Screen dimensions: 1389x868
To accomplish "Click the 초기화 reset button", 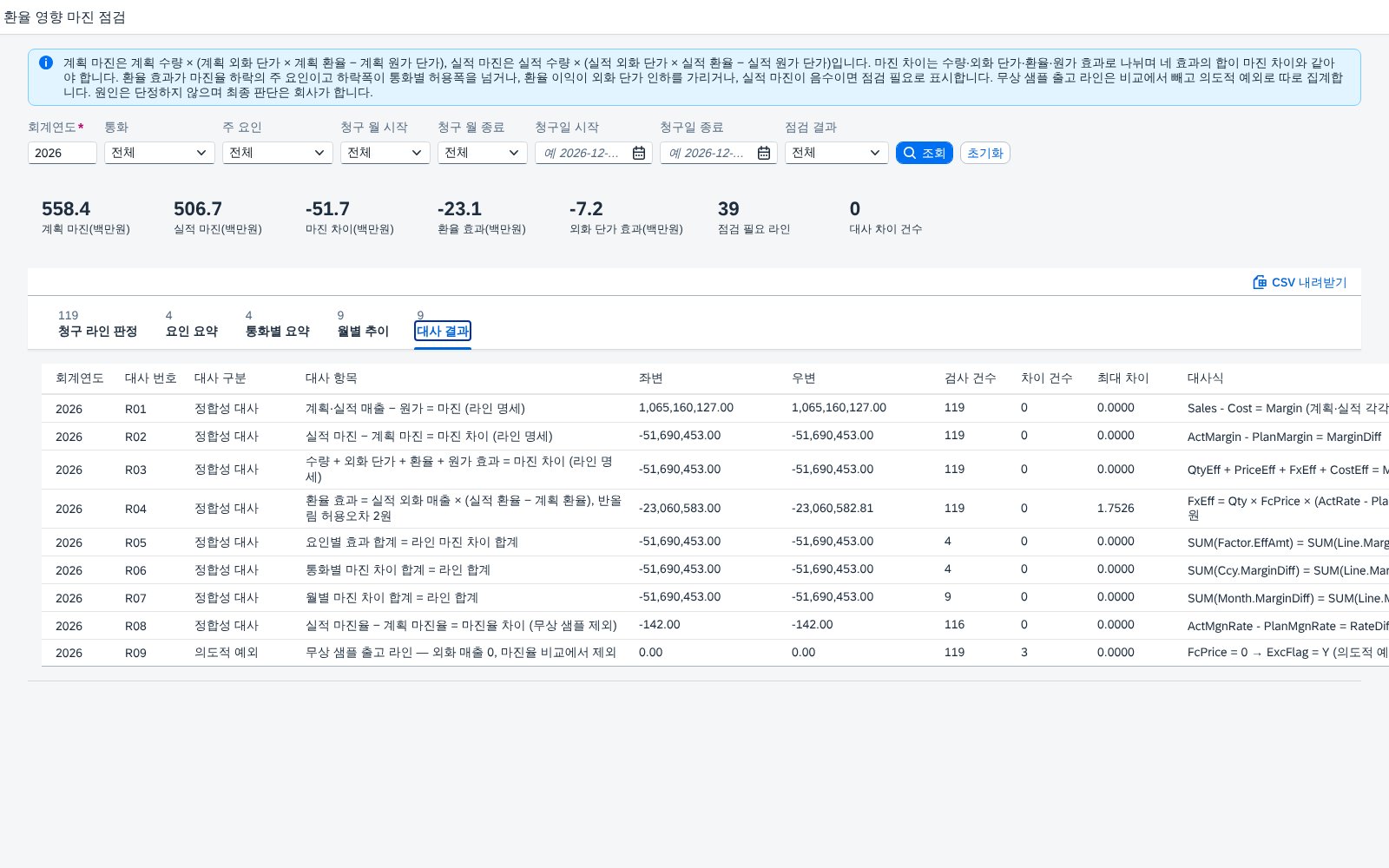I will [985, 153].
